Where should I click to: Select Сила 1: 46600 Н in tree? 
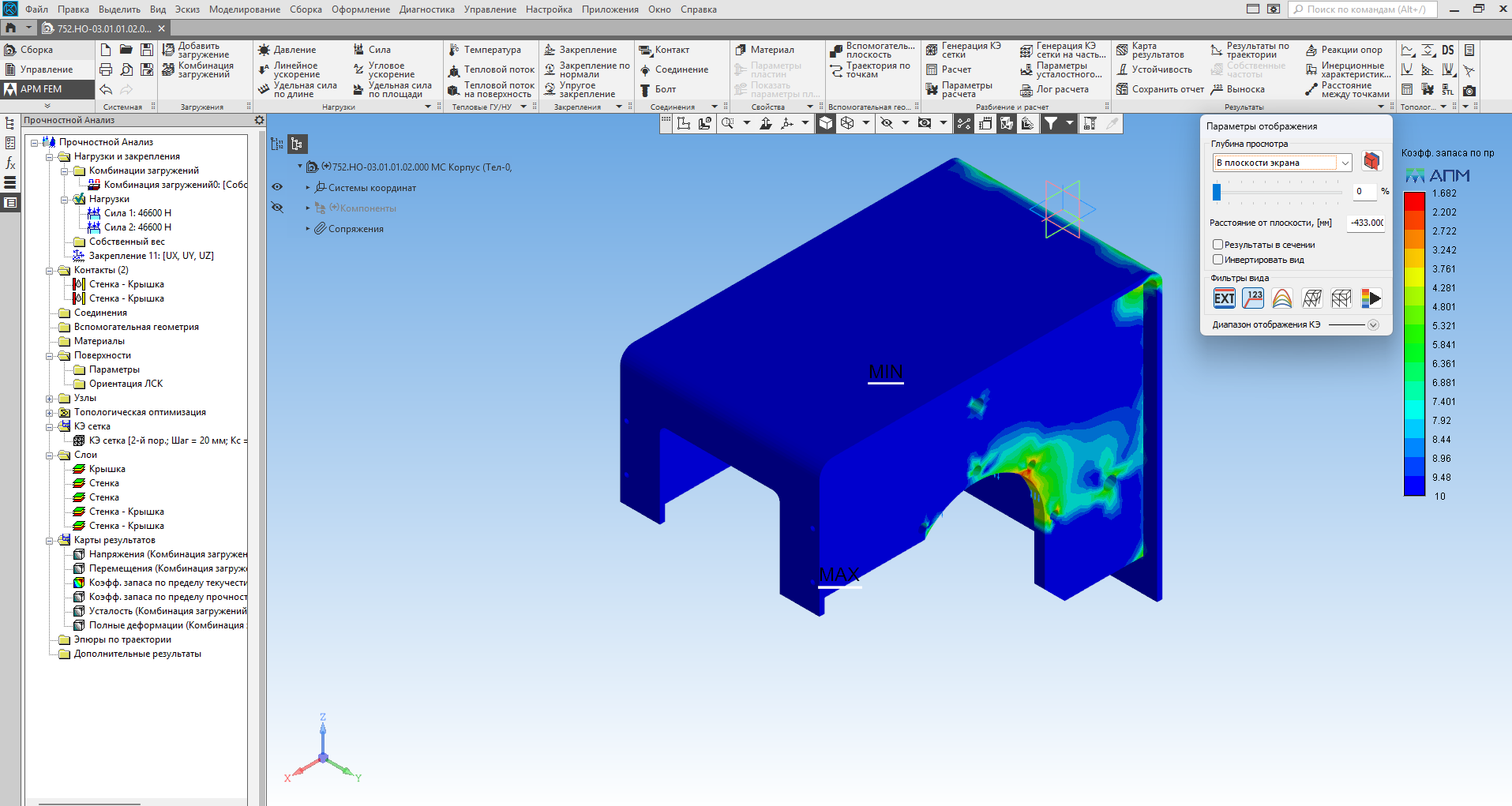point(137,213)
